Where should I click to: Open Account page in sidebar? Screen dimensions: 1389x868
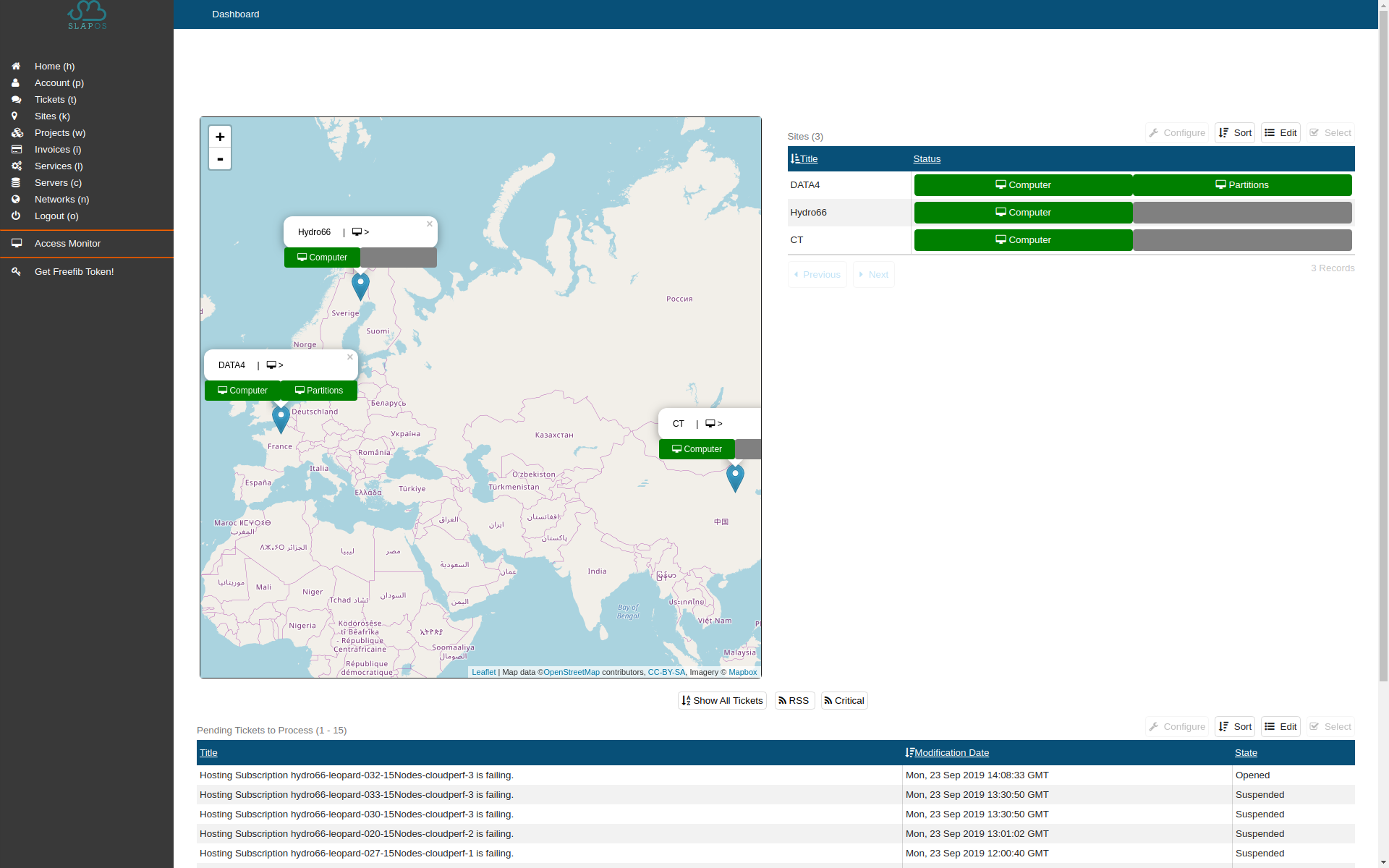pos(59,82)
